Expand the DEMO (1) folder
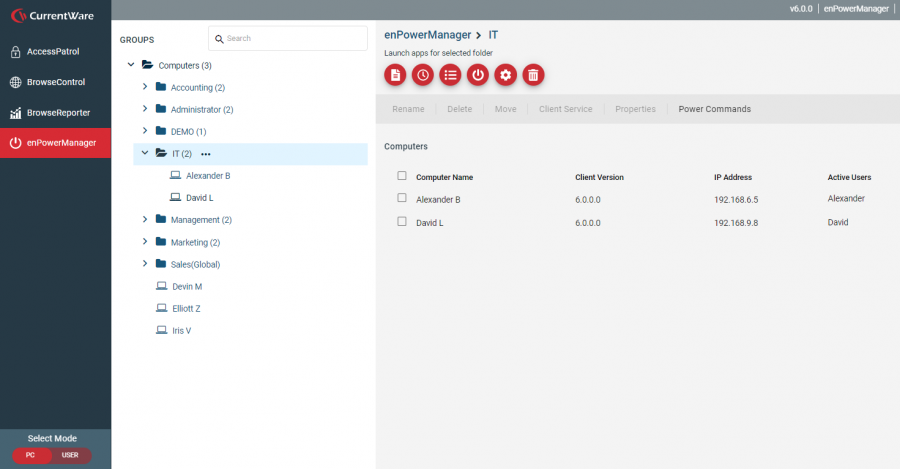Viewport: 900px width, 469px height. tap(145, 131)
